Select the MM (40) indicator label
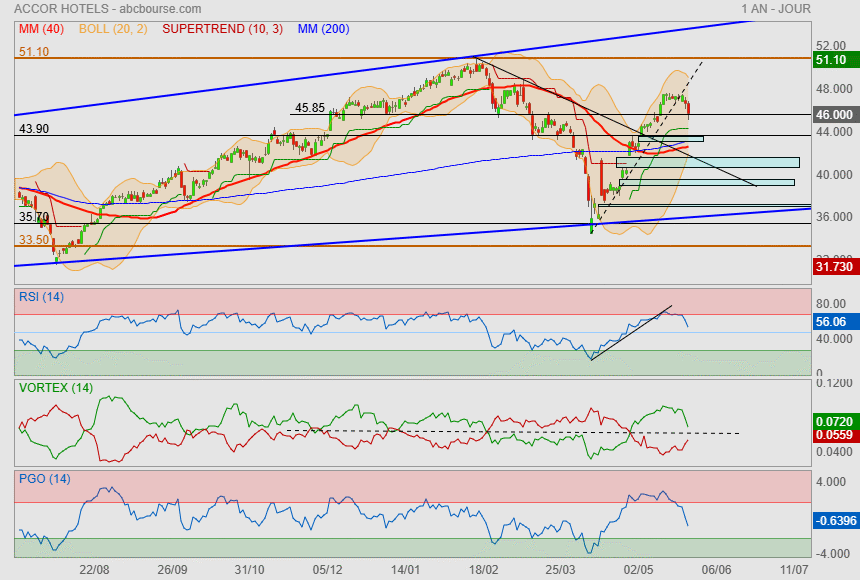Image resolution: width=860 pixels, height=580 pixels. pyautogui.click(x=42, y=29)
